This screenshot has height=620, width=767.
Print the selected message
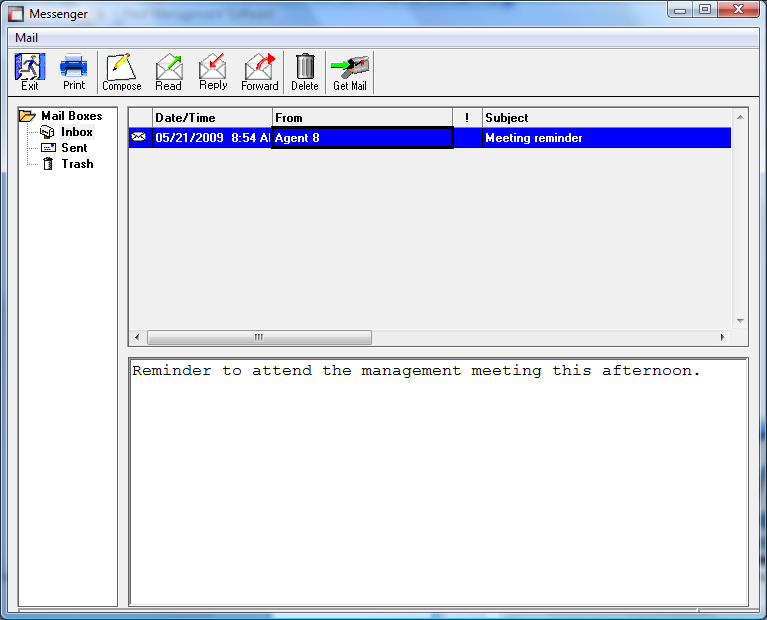tap(74, 71)
